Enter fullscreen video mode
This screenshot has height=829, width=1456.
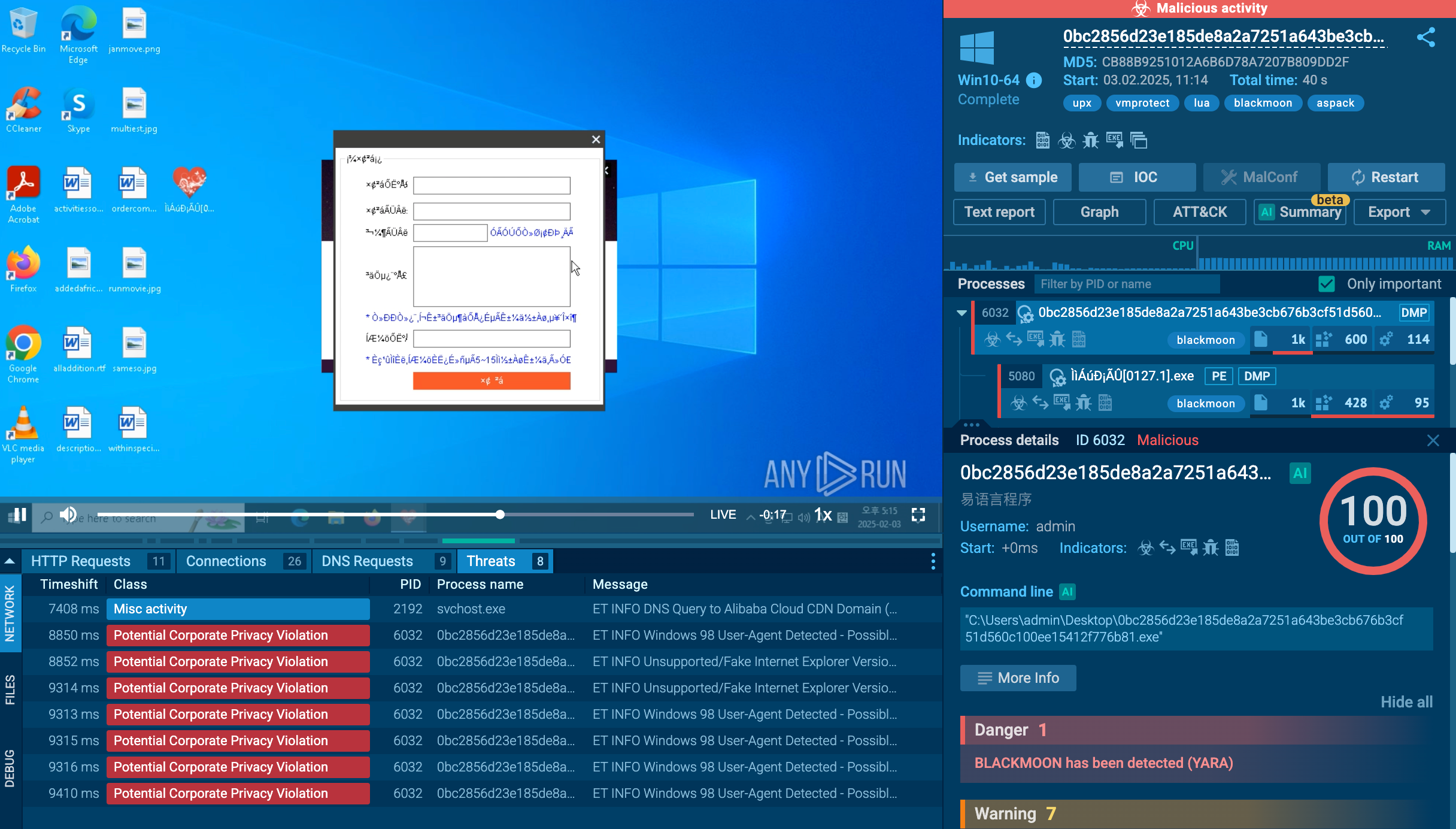click(x=918, y=515)
